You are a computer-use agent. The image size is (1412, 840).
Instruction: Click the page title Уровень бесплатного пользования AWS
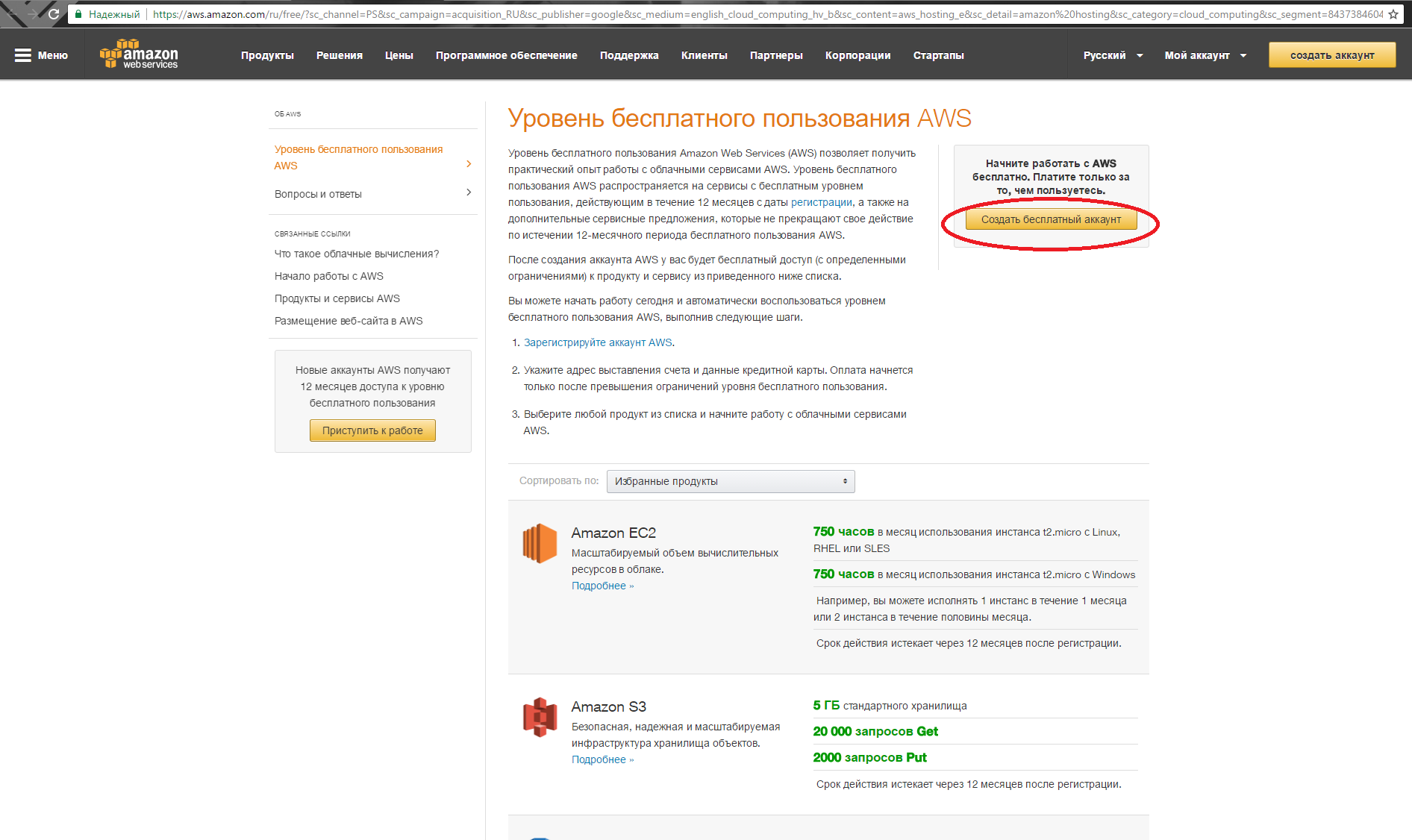[740, 119]
